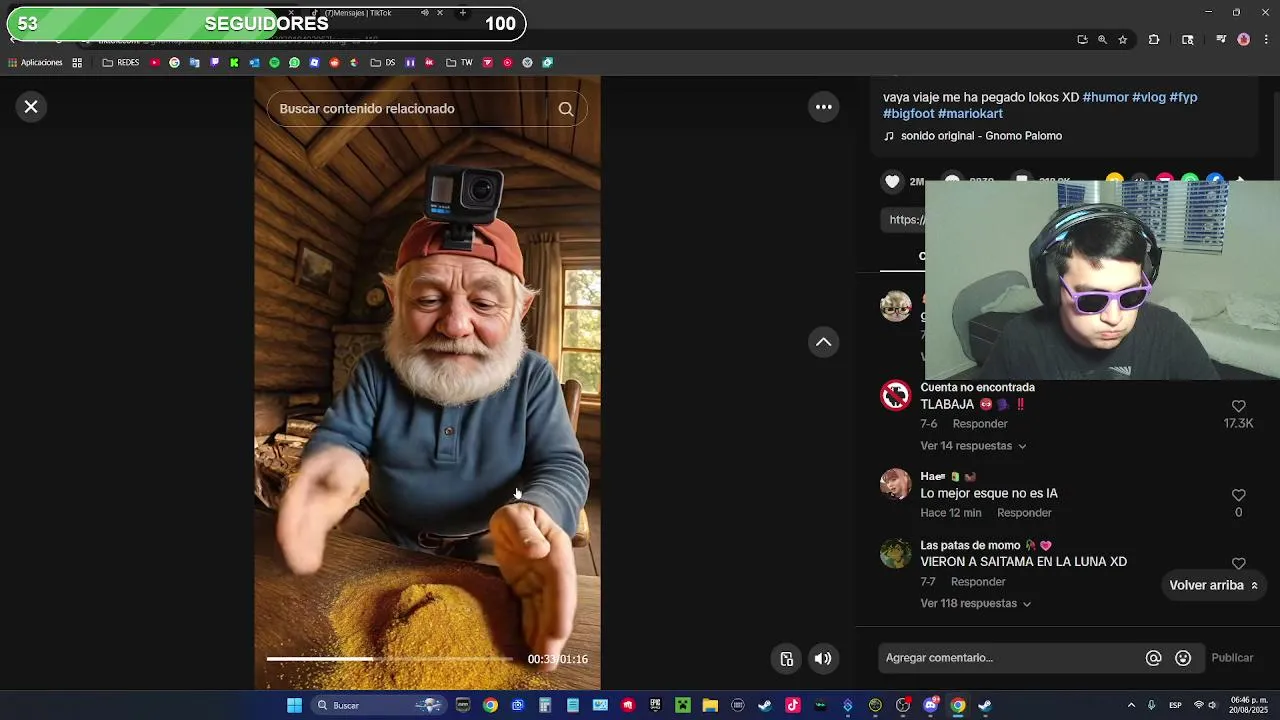Click the ESP language indicator in the taskbar
Image resolution: width=1280 pixels, height=720 pixels.
pos(1176,706)
